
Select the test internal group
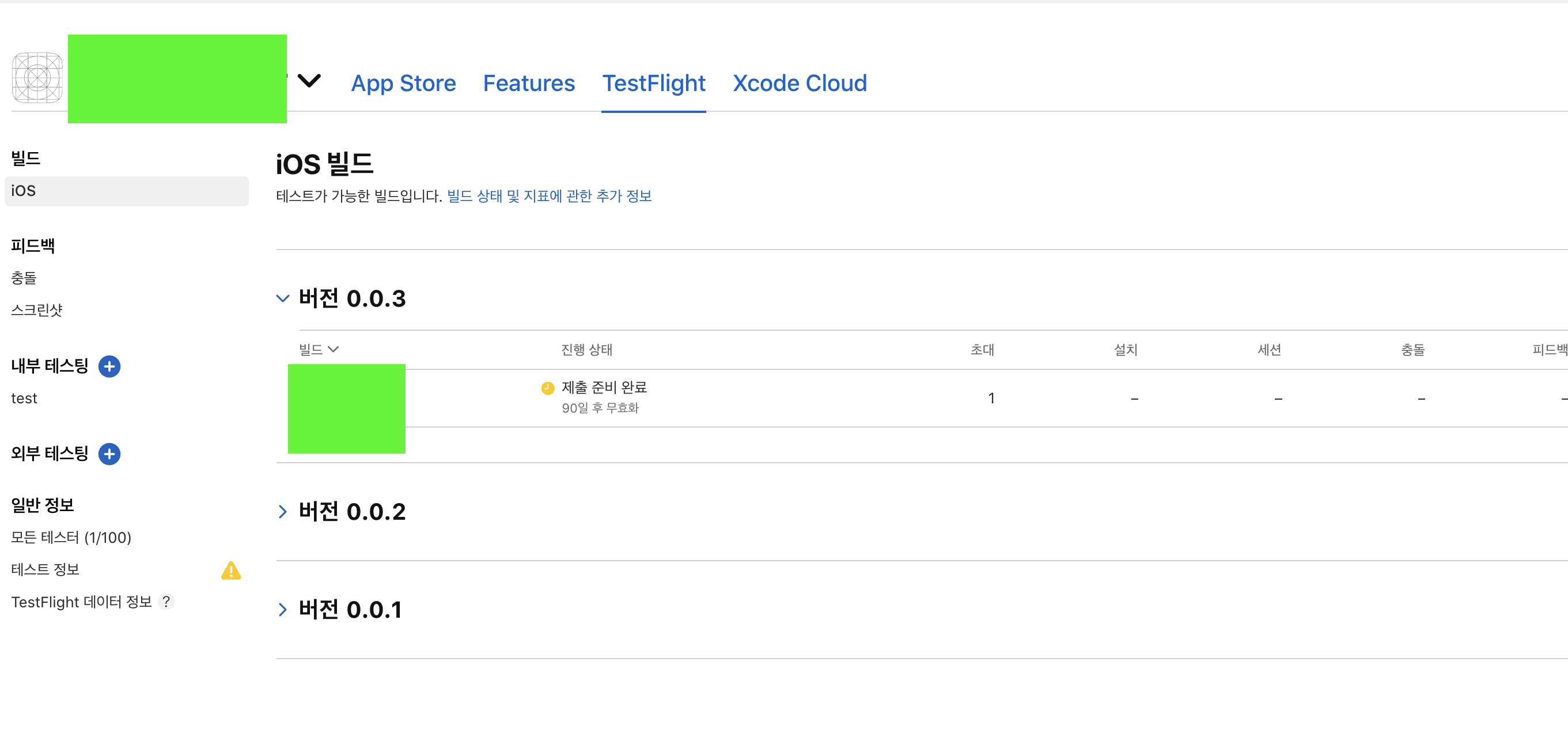click(x=24, y=399)
